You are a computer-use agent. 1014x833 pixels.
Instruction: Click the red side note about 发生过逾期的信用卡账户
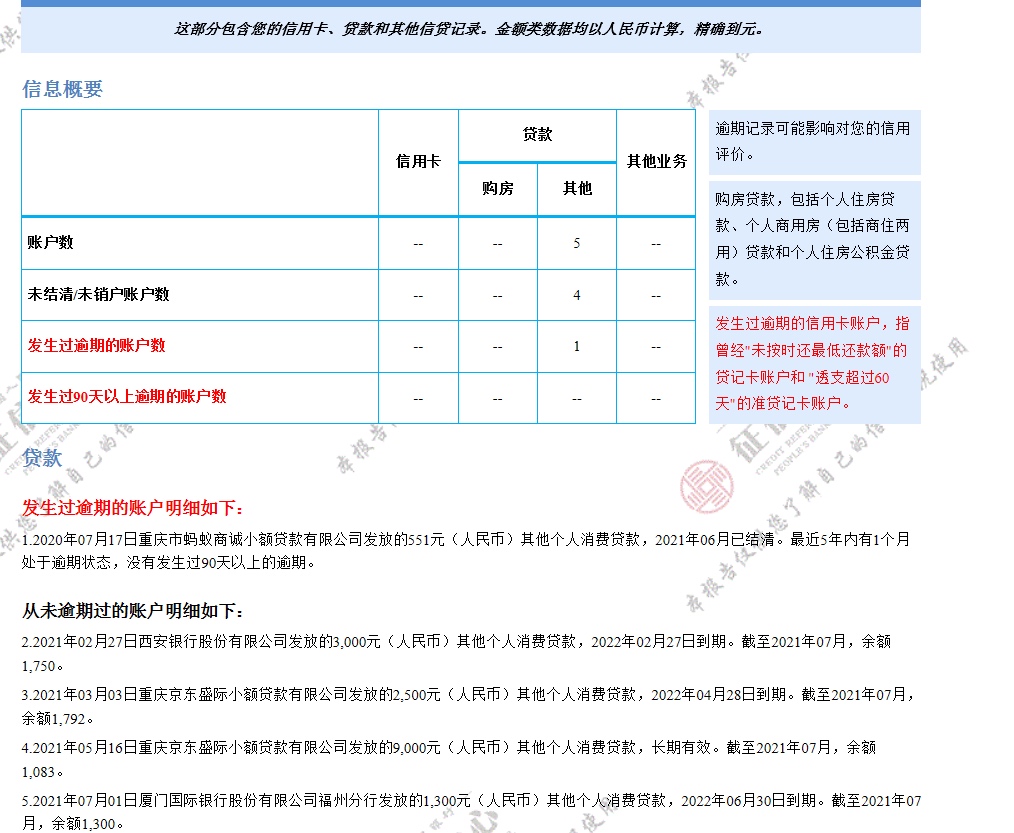click(815, 364)
